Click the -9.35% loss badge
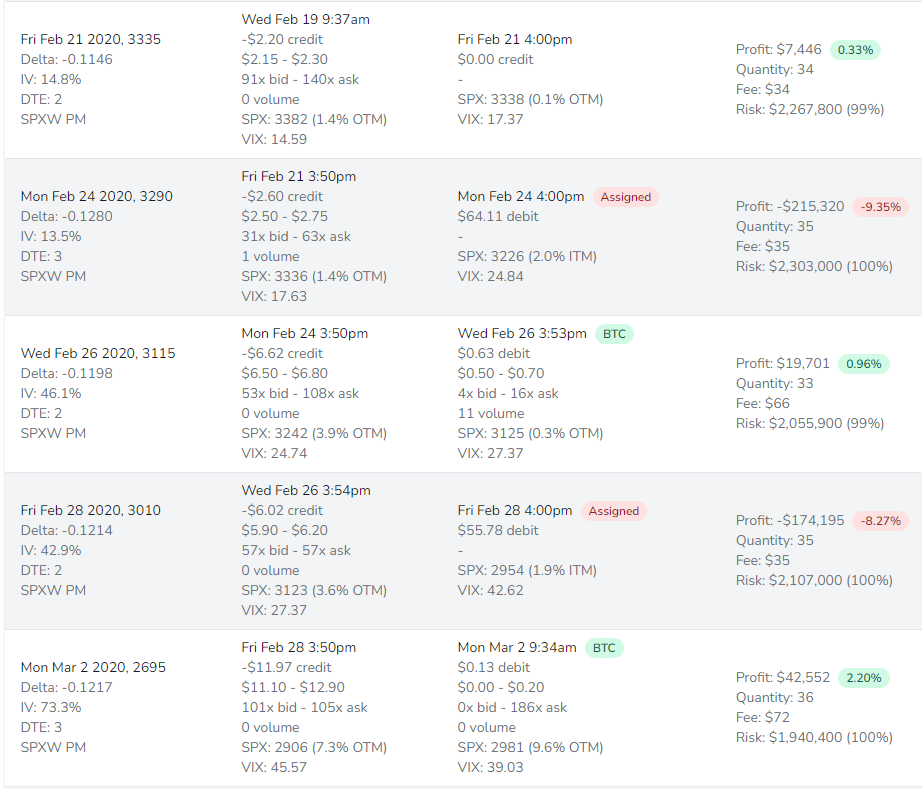Screen dimensions: 922x789 point(881,207)
